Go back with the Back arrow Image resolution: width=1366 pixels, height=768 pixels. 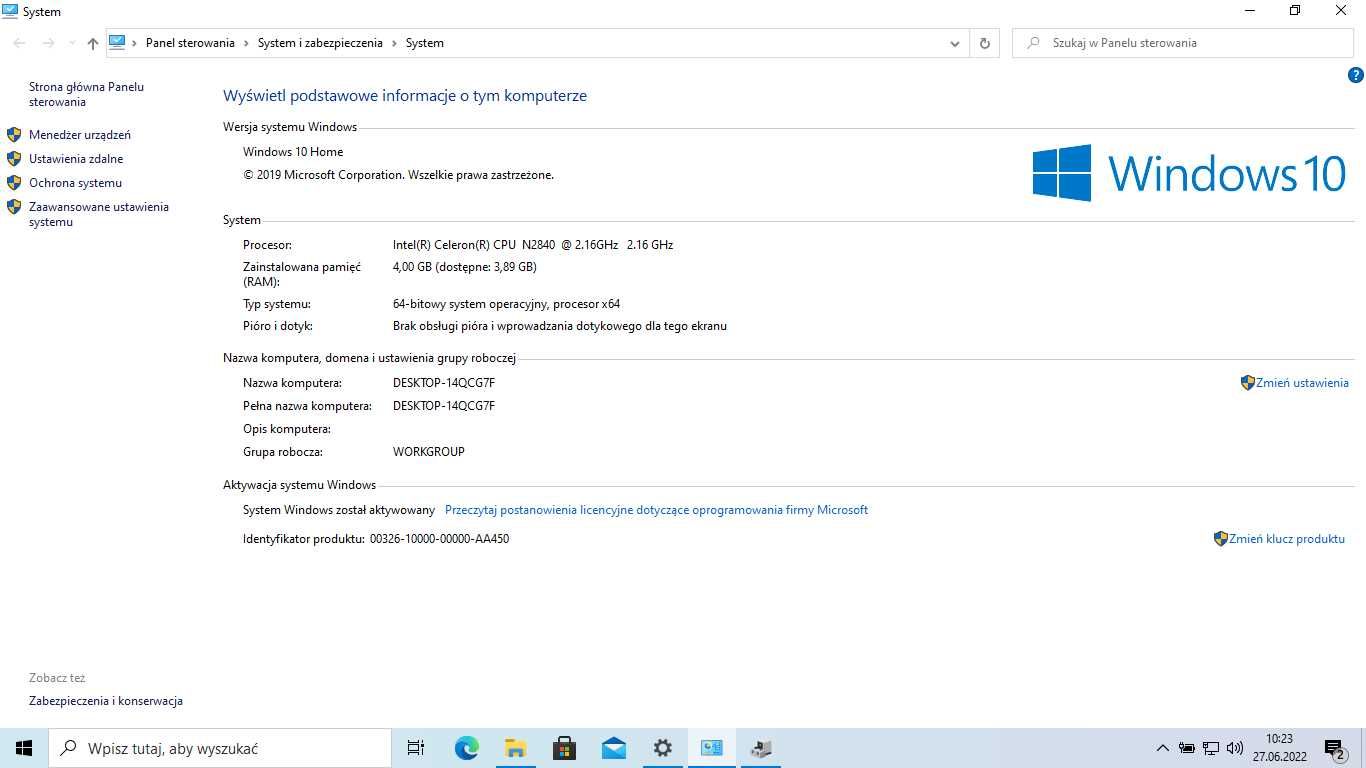click(x=19, y=43)
